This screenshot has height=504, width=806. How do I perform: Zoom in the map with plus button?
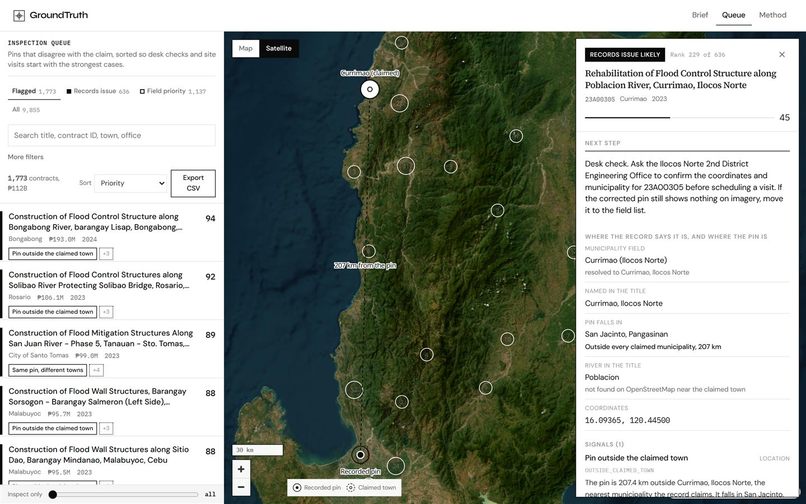tap(241, 469)
